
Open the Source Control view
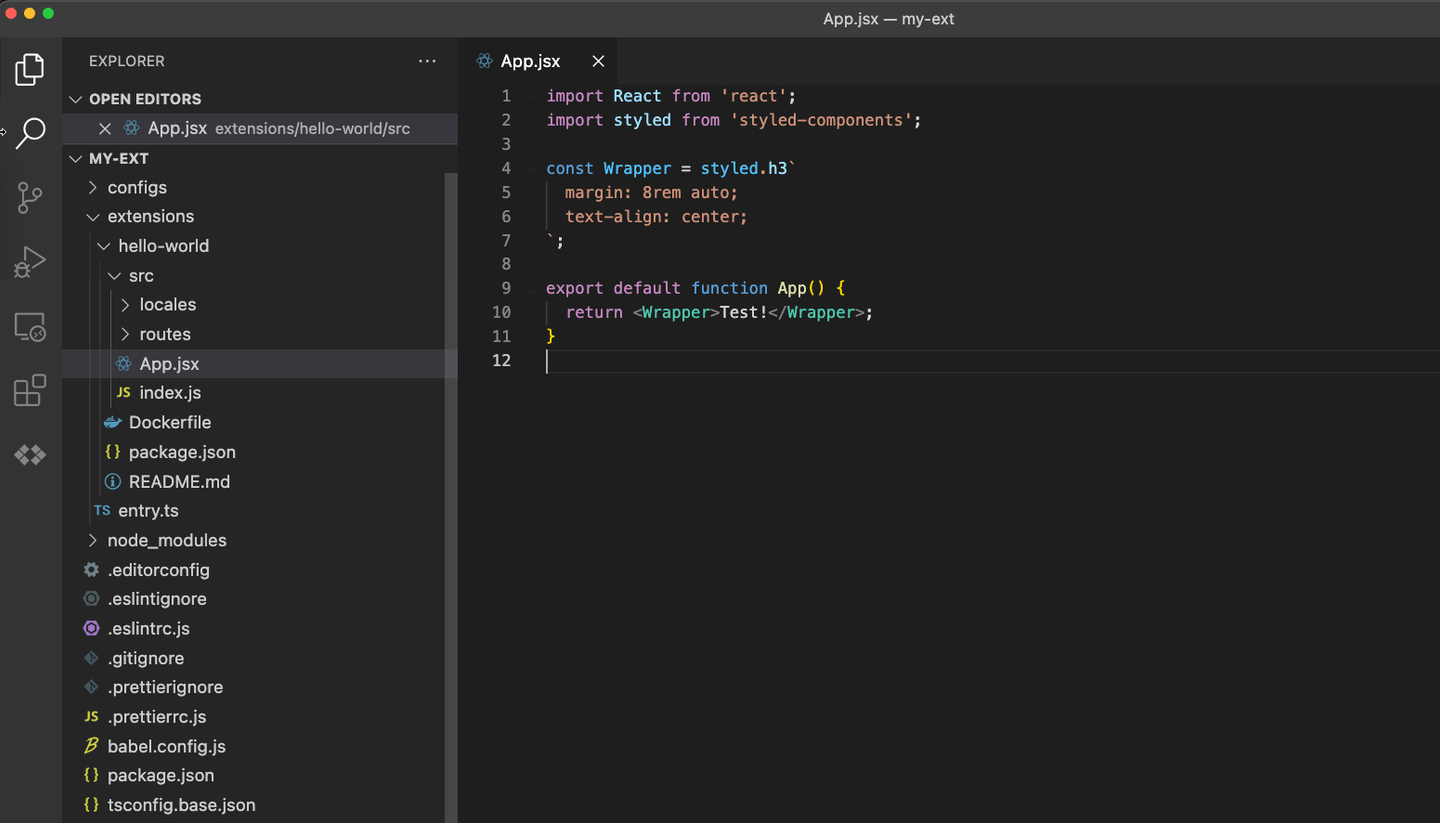[29, 198]
